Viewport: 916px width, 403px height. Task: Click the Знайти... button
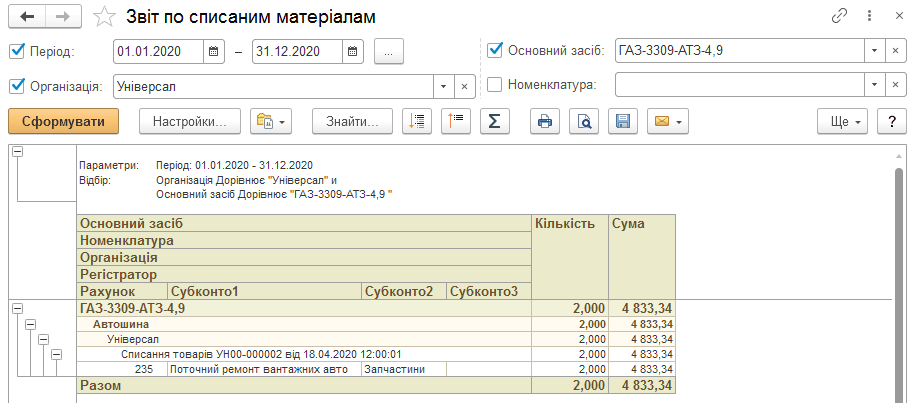[x=352, y=121]
